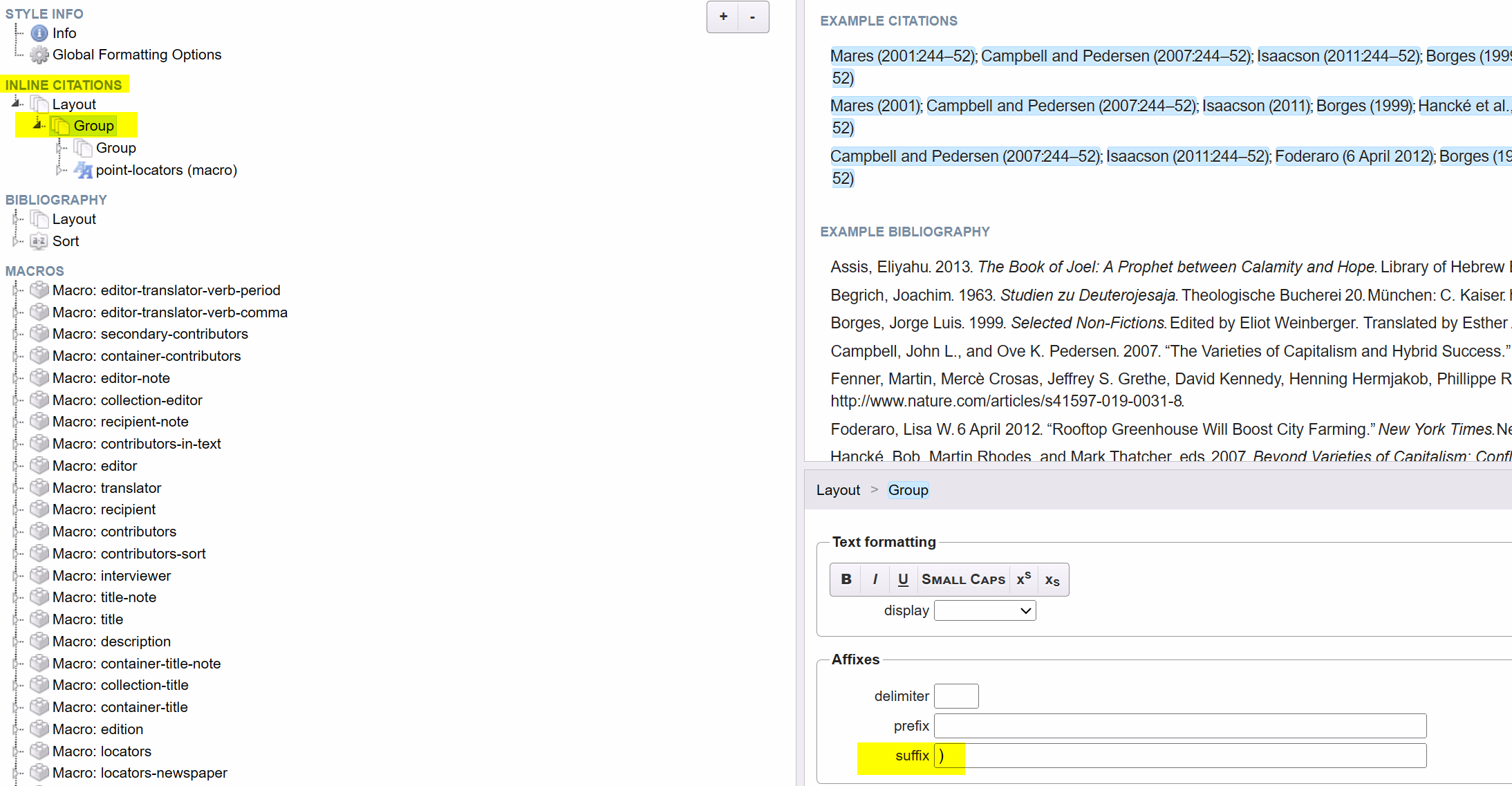Expand the Bibliography Sort node
Viewport: 1512px width, 786px height.
click(x=17, y=241)
